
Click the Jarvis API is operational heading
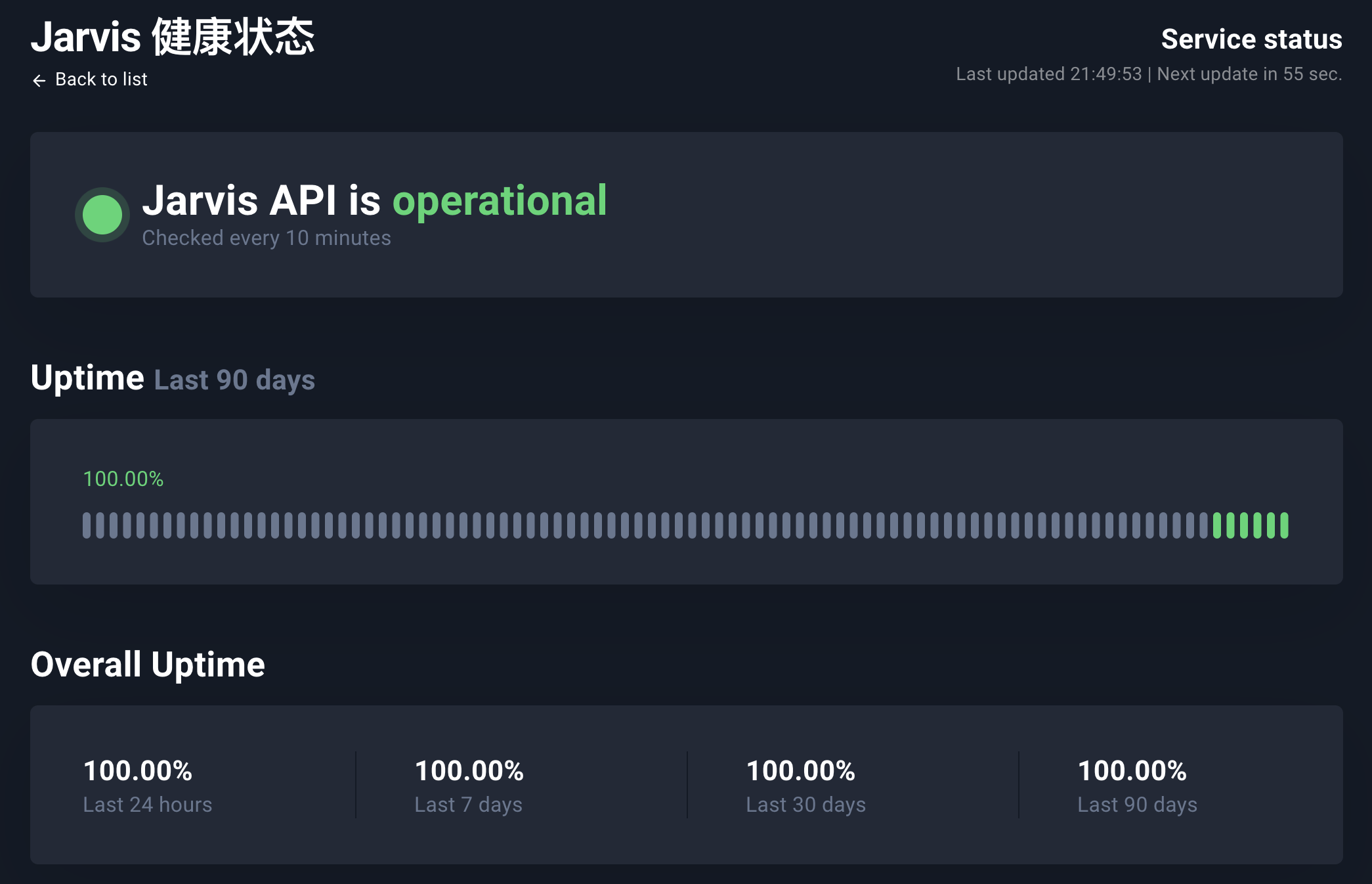pos(374,200)
